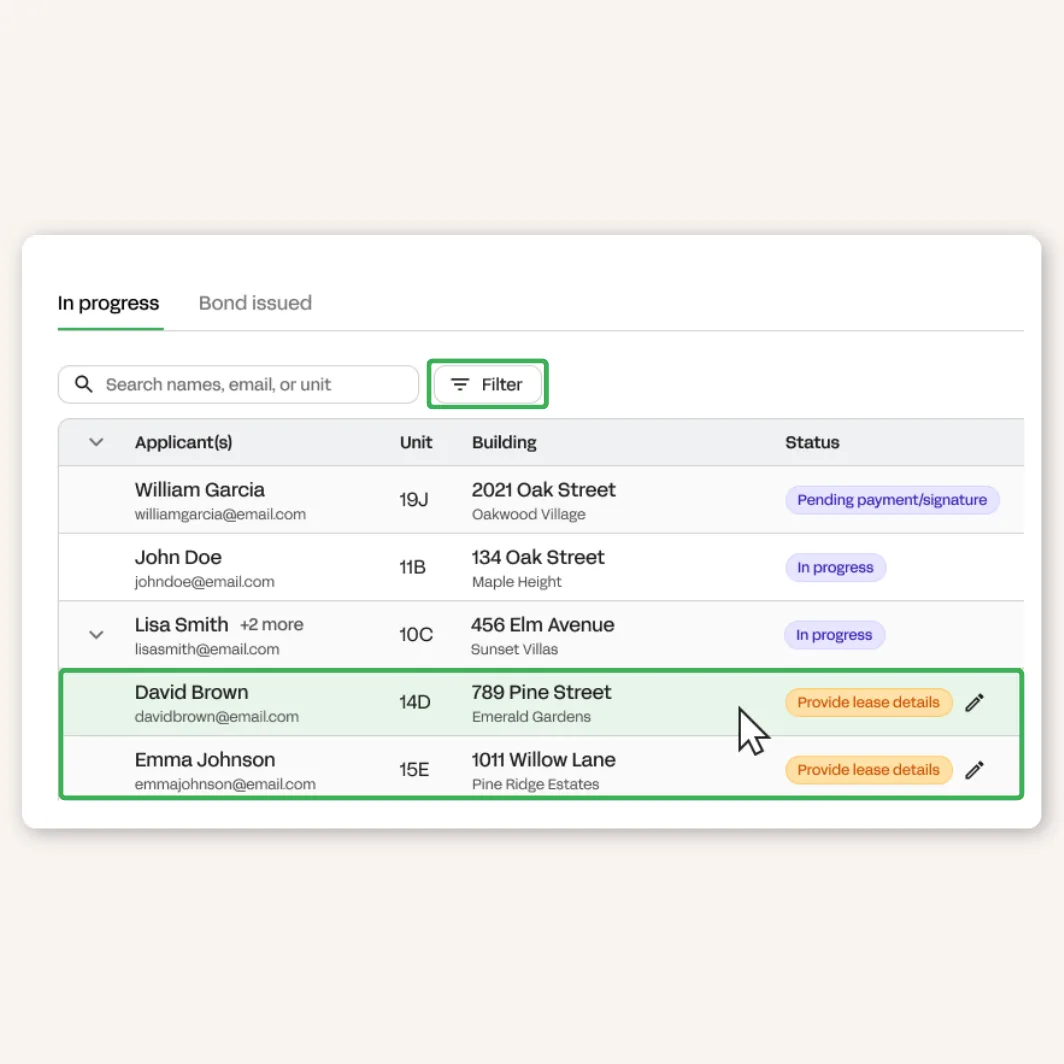Select the In progress tab
This screenshot has width=1064, height=1064.
click(x=109, y=303)
